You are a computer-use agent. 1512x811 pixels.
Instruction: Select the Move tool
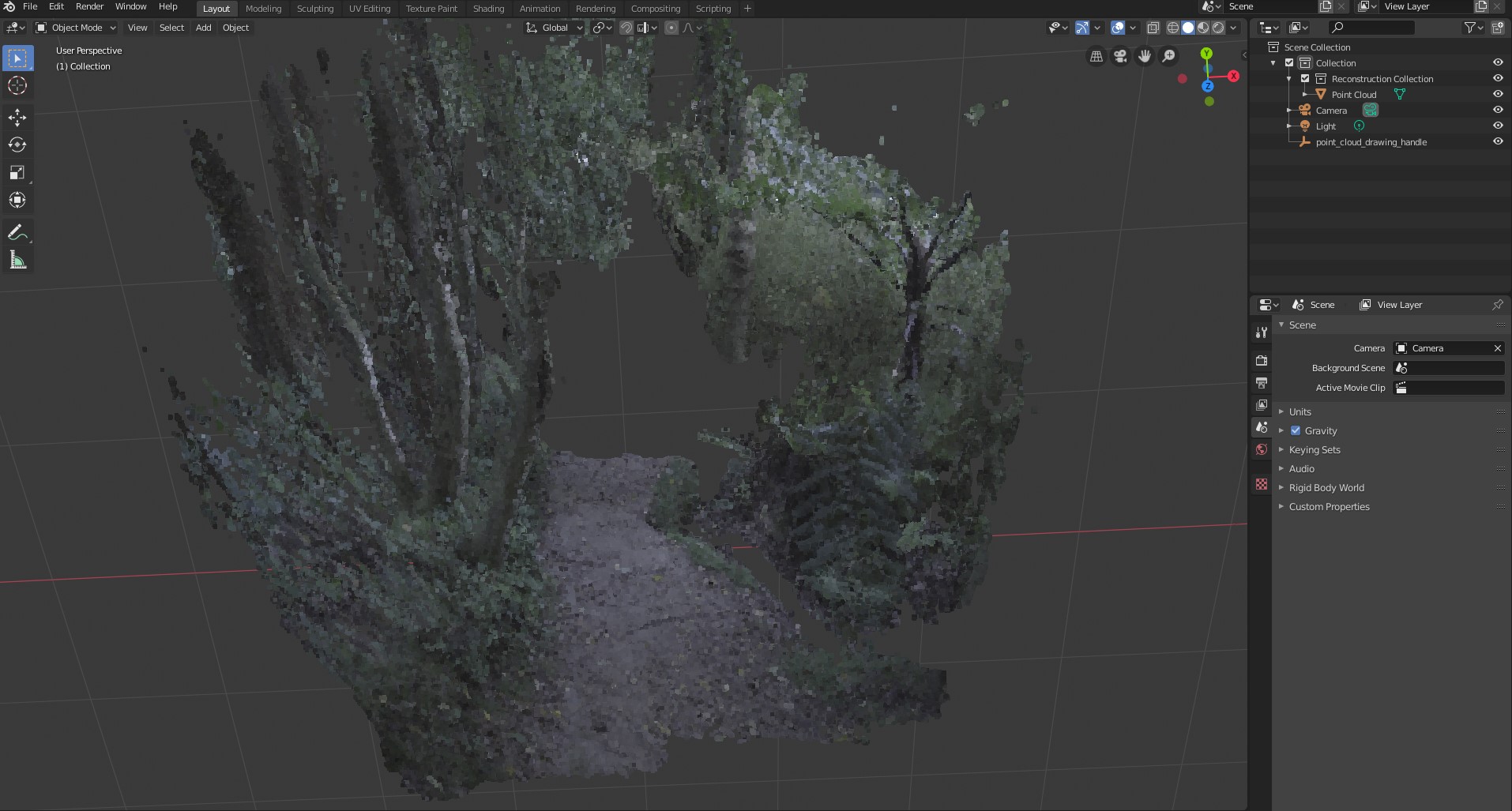(17, 117)
